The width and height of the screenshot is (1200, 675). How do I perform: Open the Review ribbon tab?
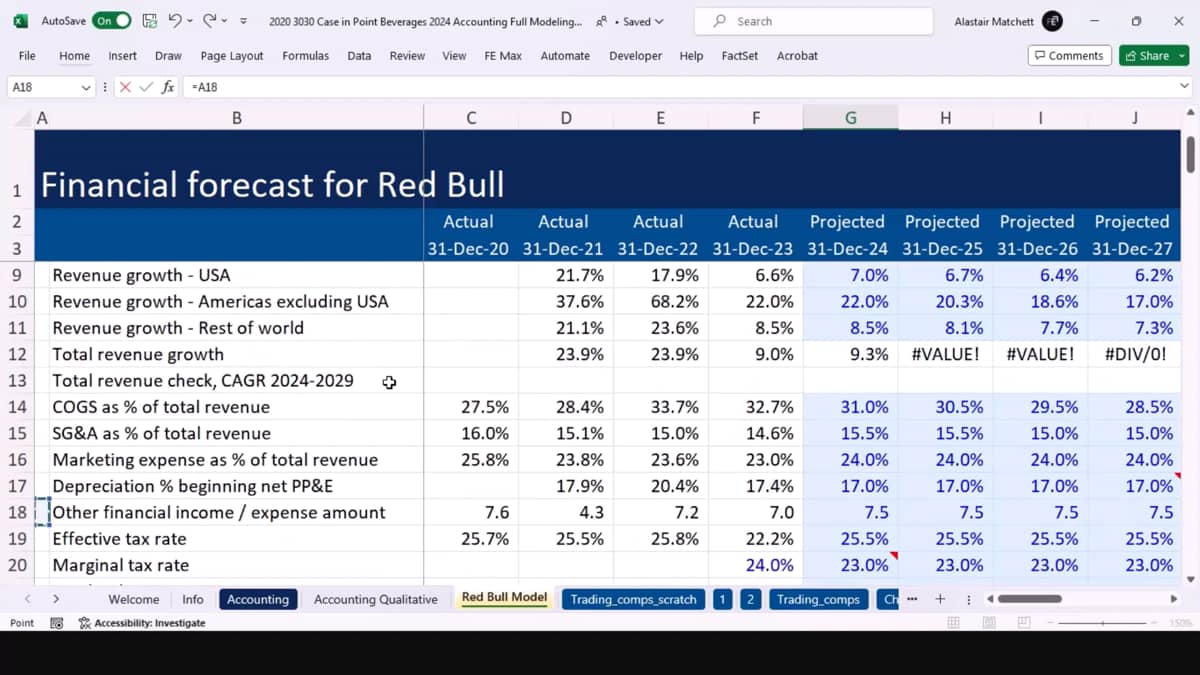click(407, 56)
